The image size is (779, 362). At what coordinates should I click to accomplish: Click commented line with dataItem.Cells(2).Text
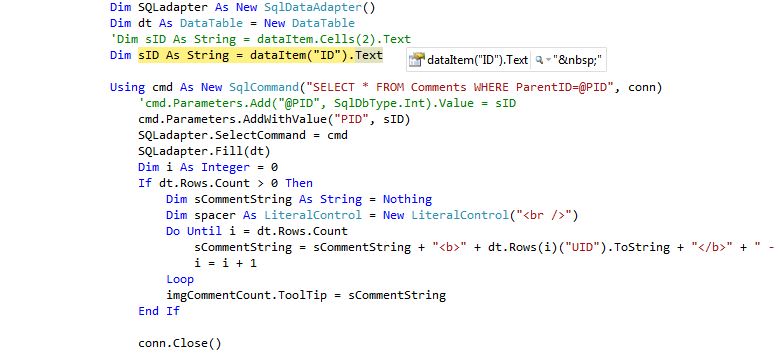coord(260,39)
